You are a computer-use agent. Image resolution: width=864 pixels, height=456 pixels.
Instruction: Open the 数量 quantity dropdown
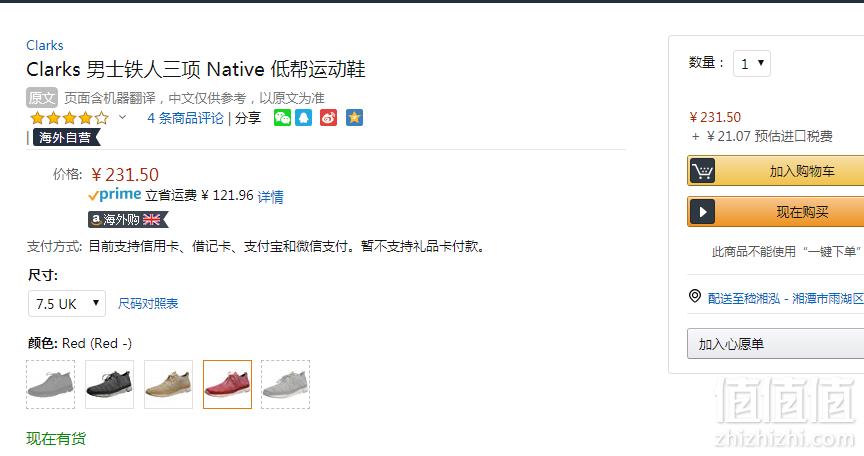click(x=752, y=64)
